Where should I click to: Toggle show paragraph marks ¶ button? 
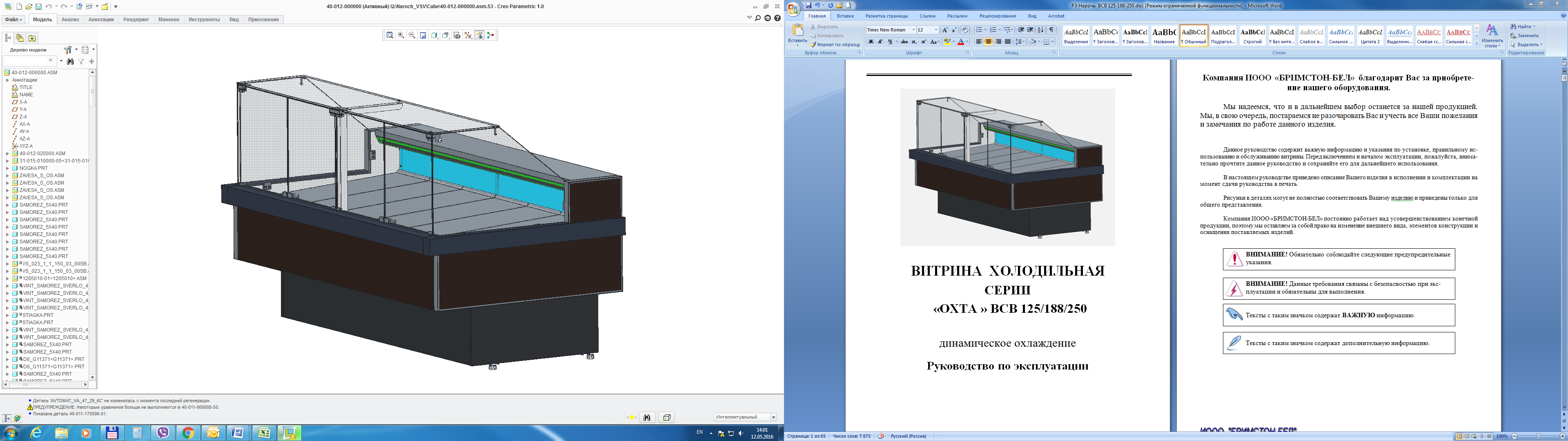1052,30
